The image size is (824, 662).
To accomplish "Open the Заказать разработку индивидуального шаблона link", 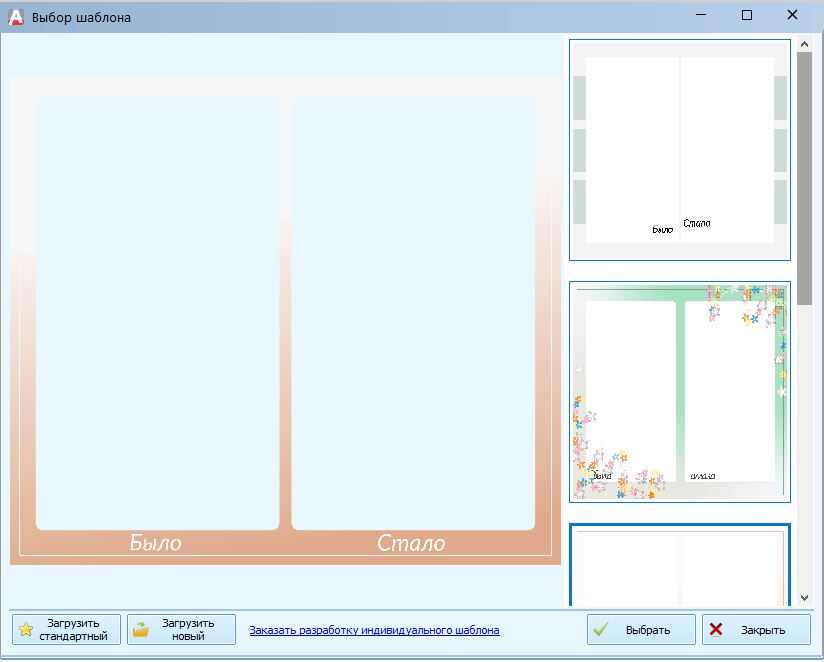I will (374, 630).
